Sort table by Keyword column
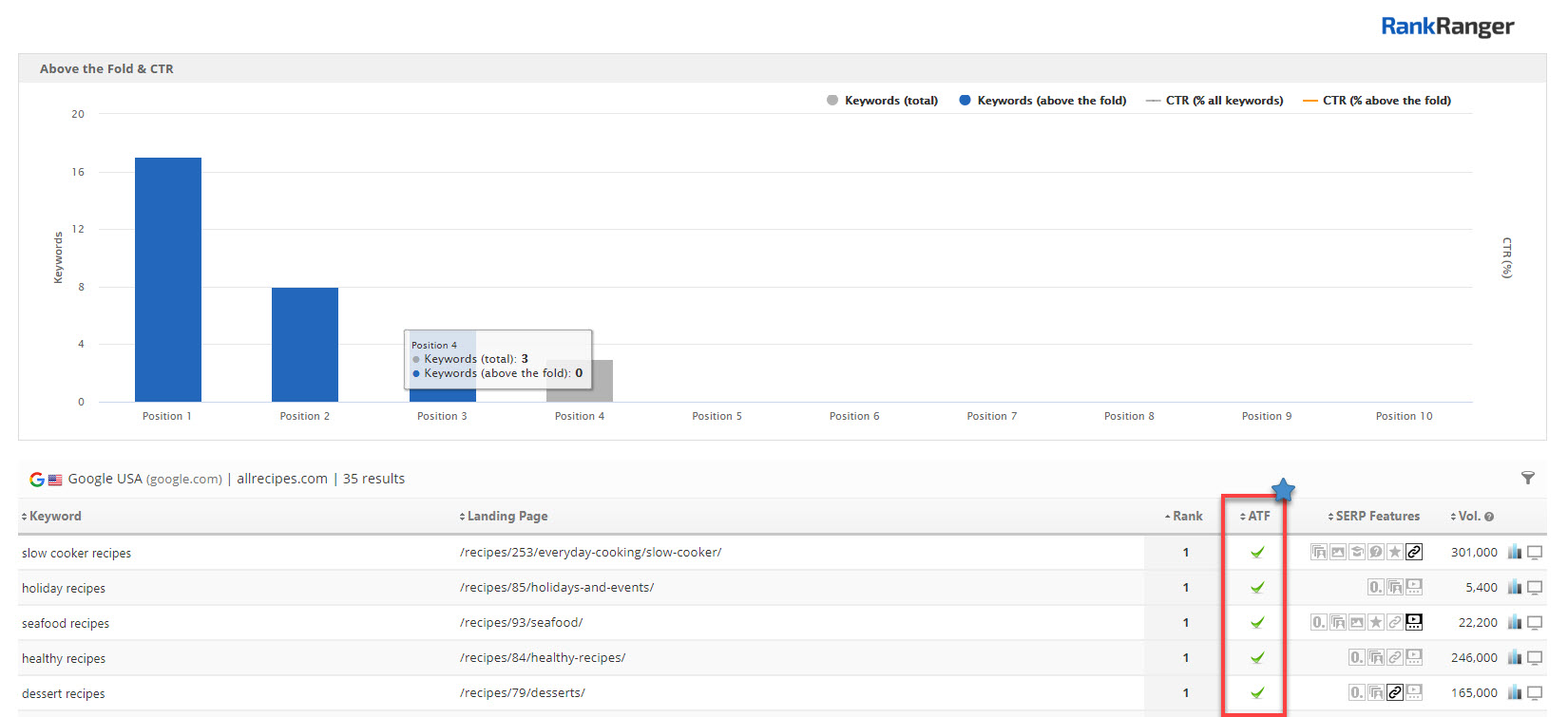The width and height of the screenshot is (1568, 717). pyautogui.click(x=55, y=517)
